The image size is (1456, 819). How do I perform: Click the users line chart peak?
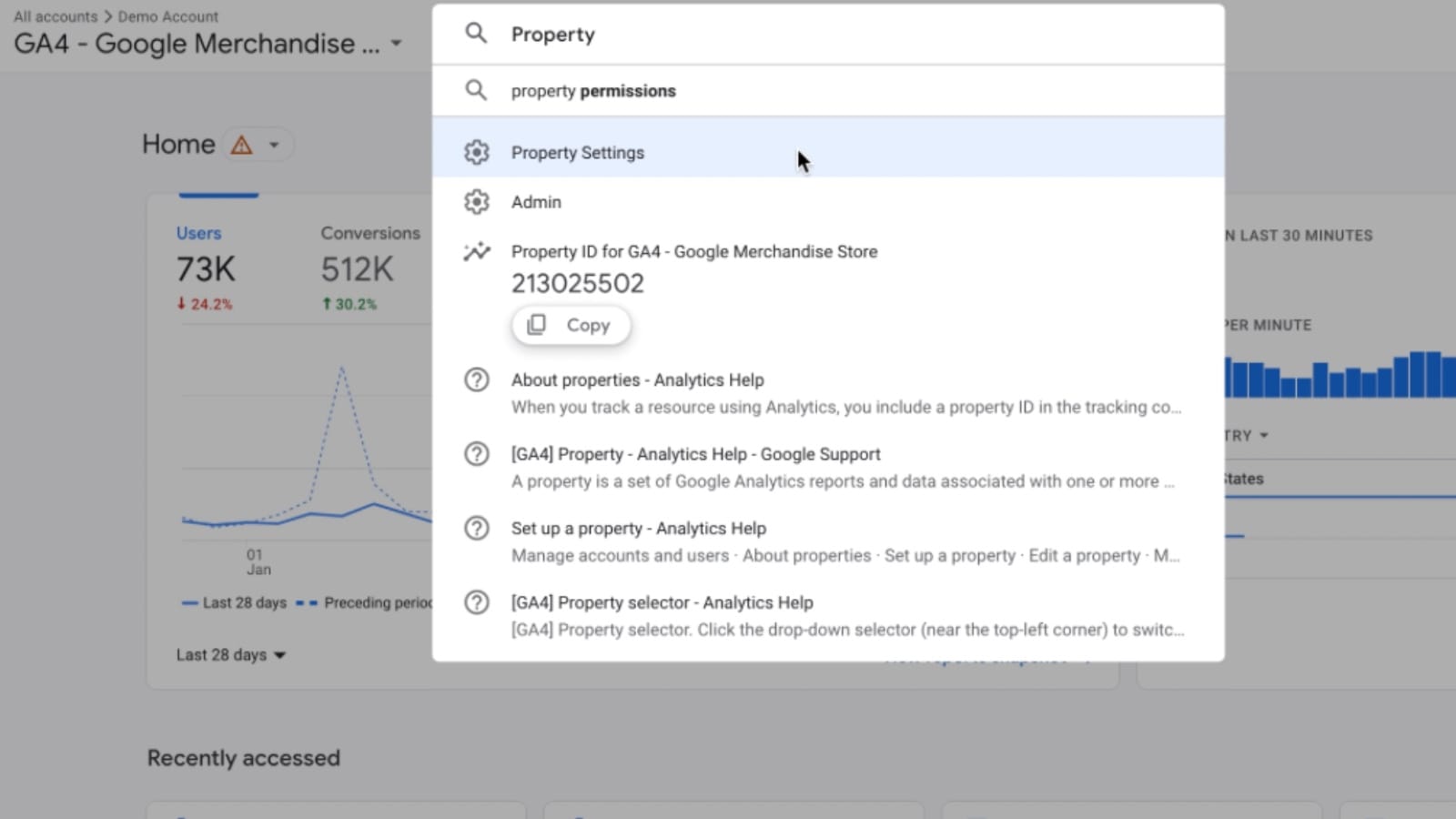click(341, 367)
